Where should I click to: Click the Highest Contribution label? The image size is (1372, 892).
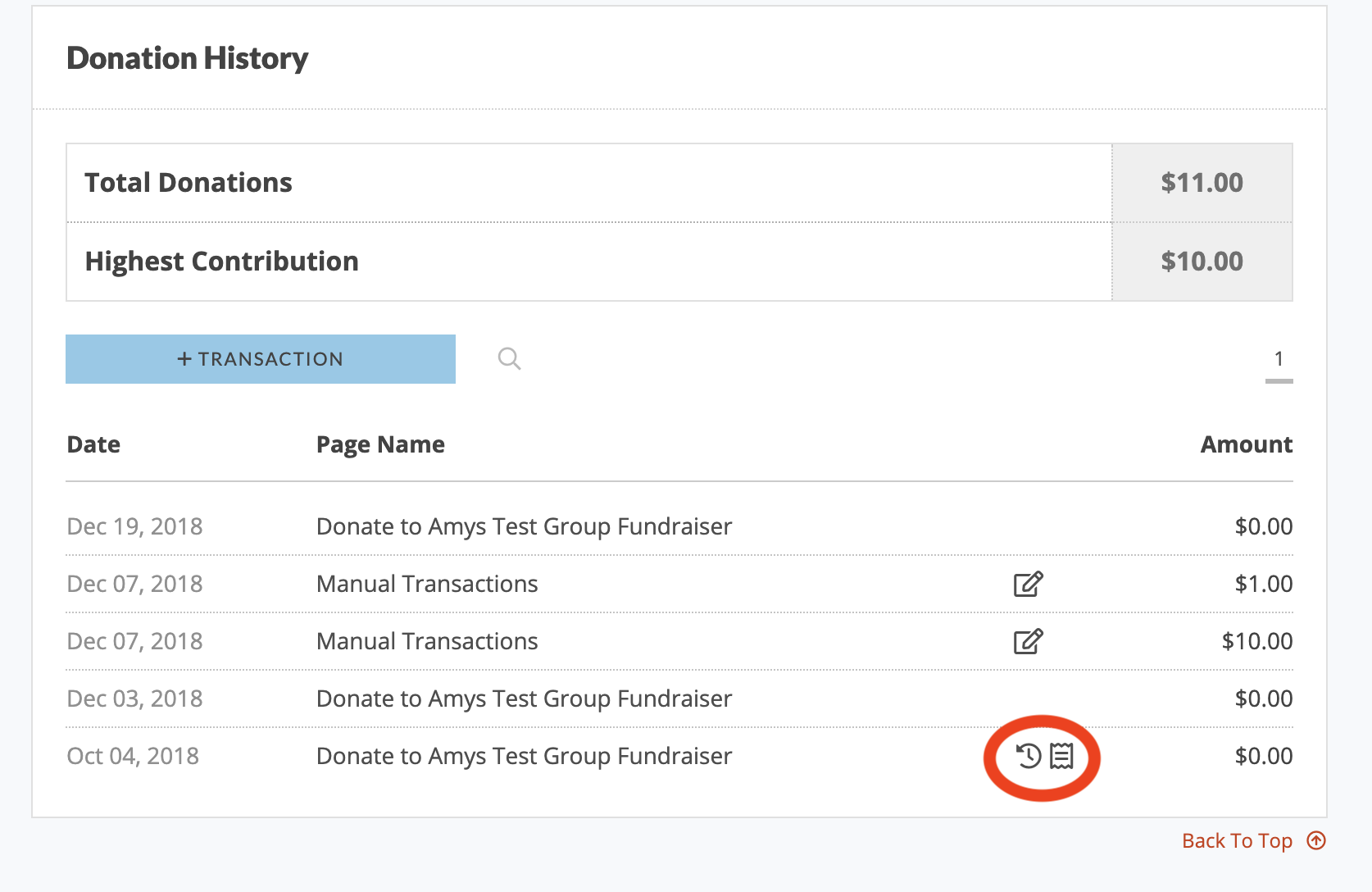222,262
